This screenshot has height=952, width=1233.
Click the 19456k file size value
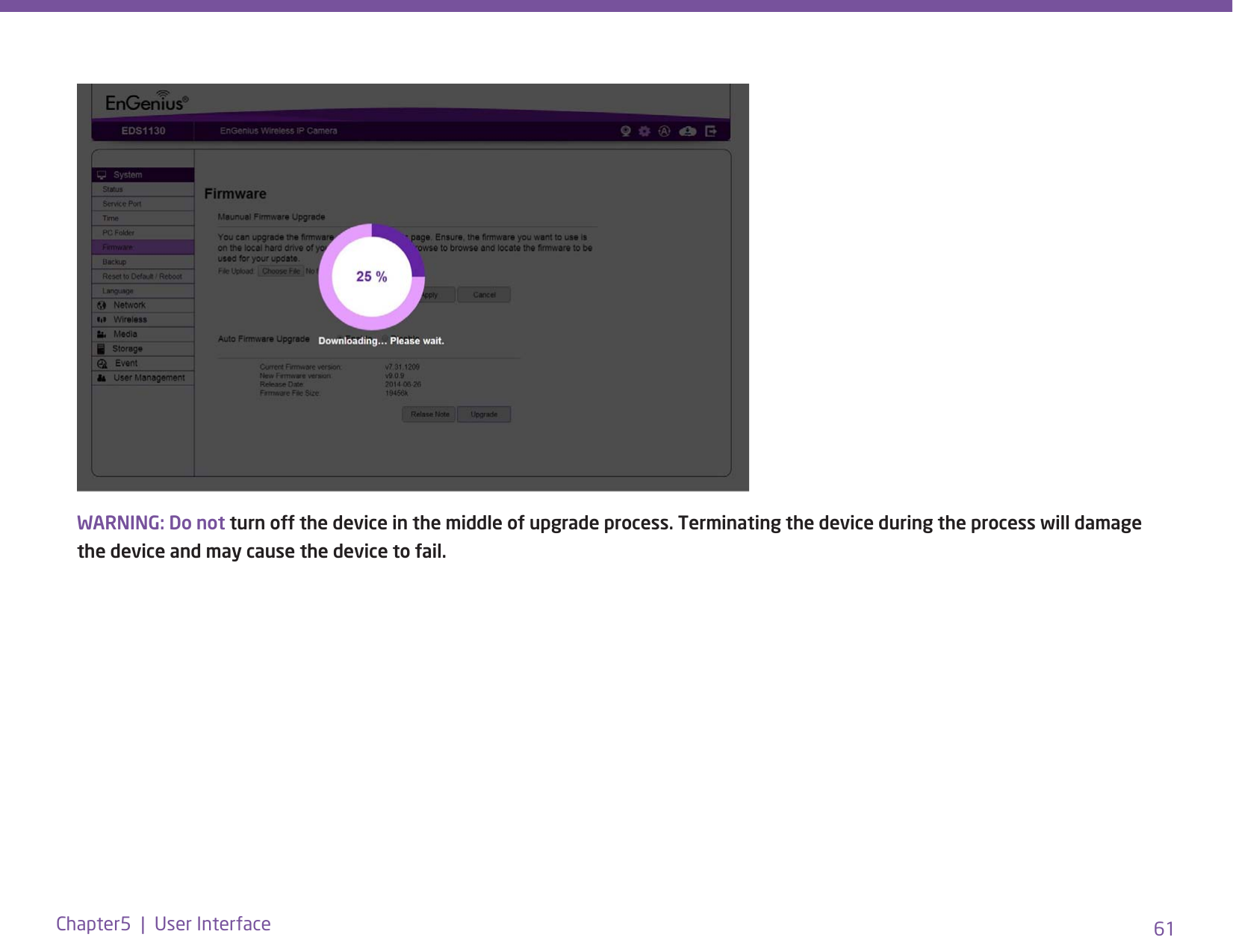[x=397, y=393]
